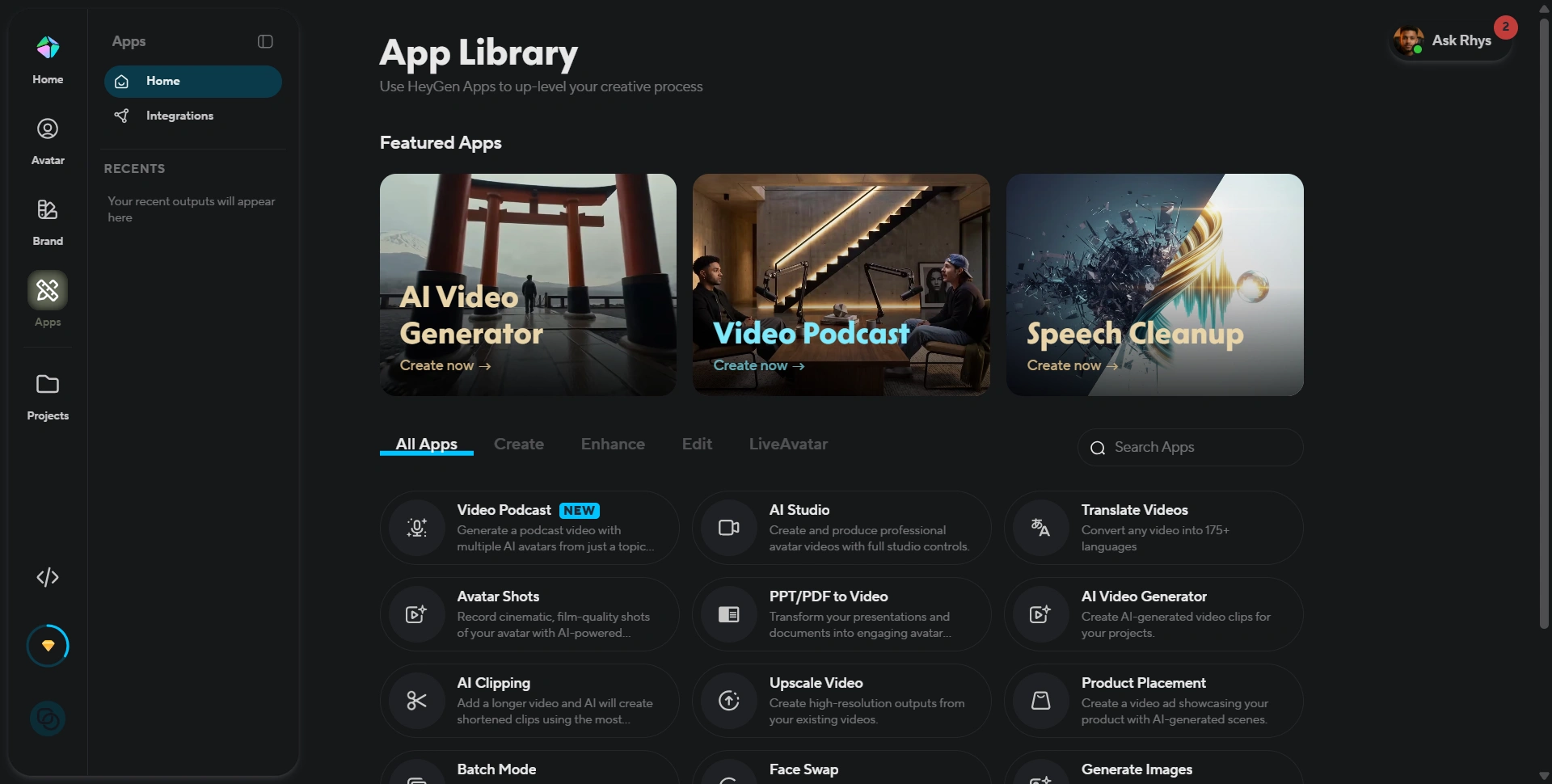Screen dimensions: 1552x784
Task: Select the All Apps tab
Action: coord(426,444)
